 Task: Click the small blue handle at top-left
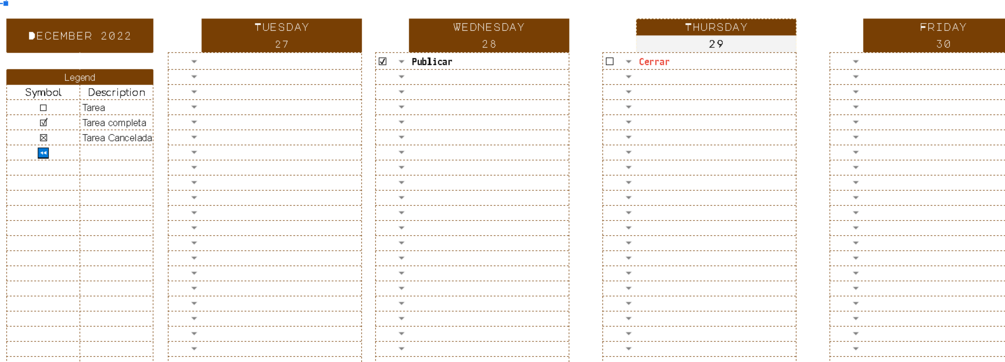click(x=5, y=3)
